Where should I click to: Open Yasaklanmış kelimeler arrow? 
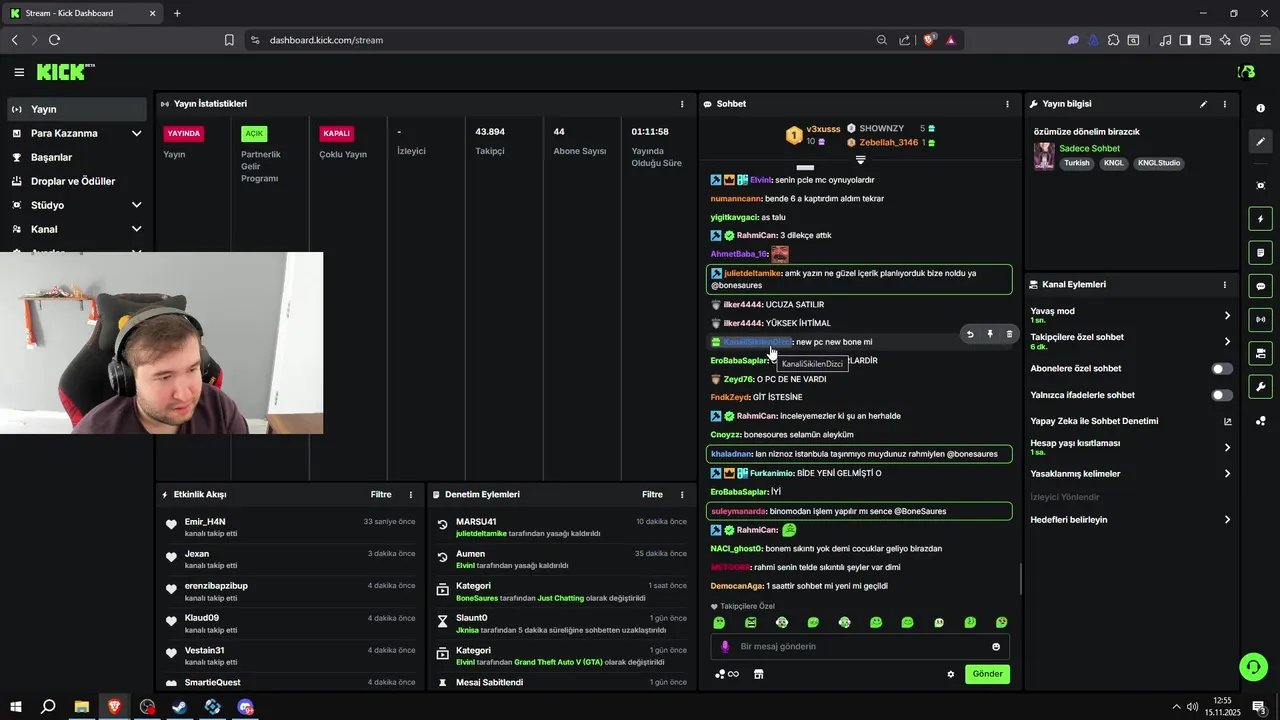point(1227,474)
